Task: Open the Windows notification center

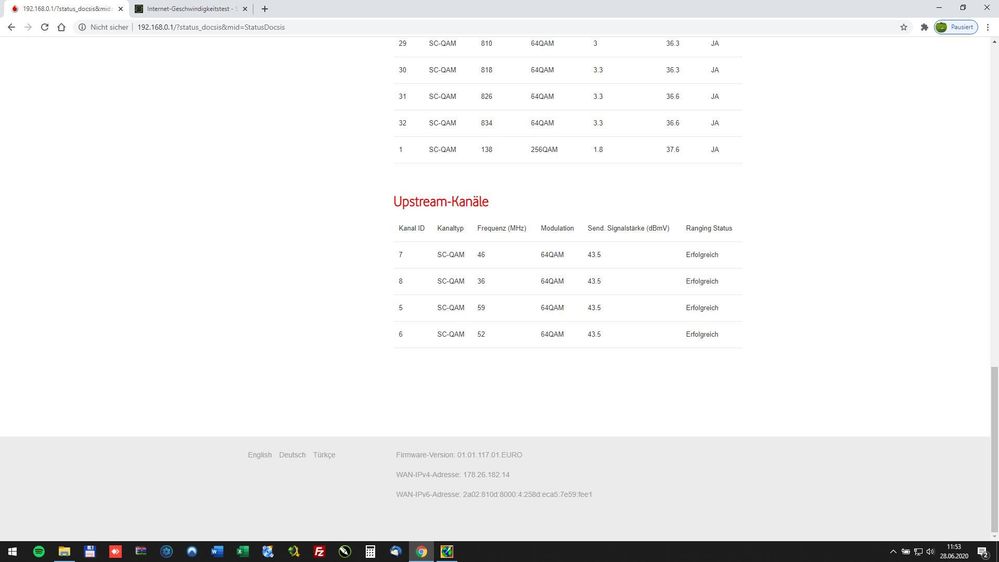Action: [983, 552]
